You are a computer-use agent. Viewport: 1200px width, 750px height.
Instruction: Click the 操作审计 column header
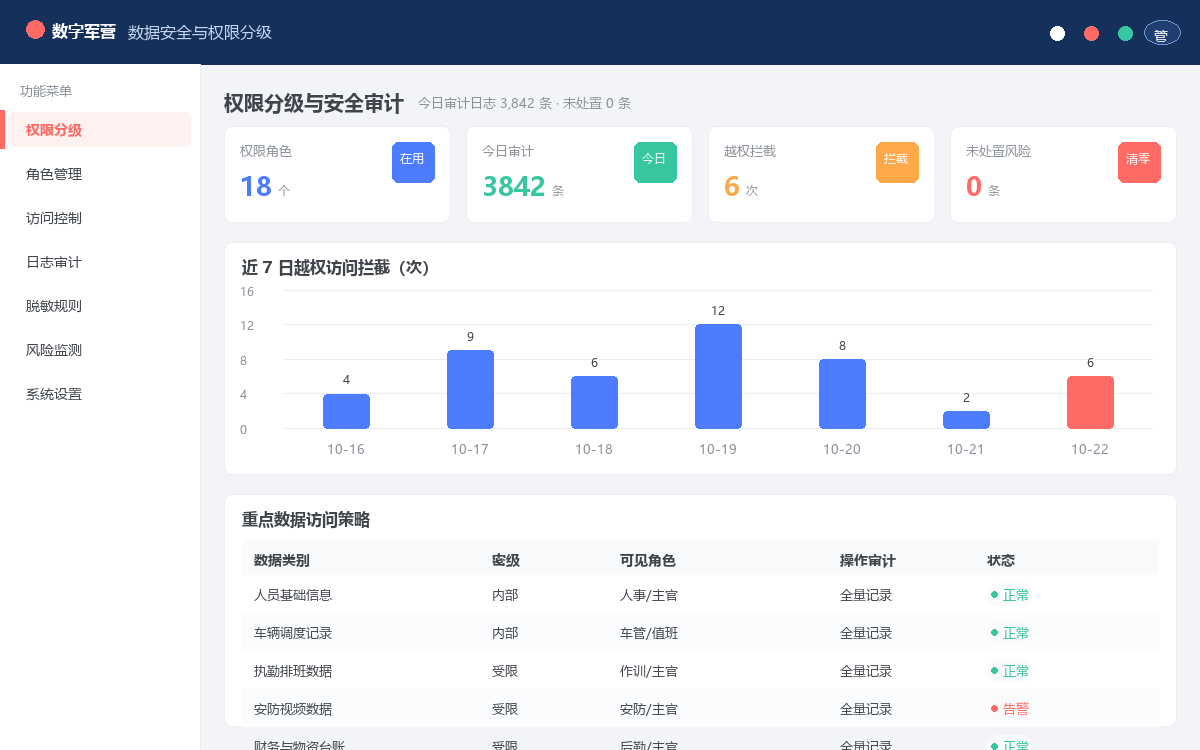868,560
